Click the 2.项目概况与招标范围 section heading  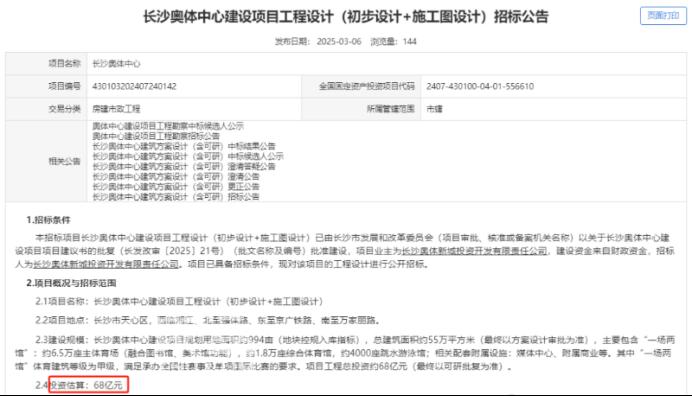tap(71, 283)
